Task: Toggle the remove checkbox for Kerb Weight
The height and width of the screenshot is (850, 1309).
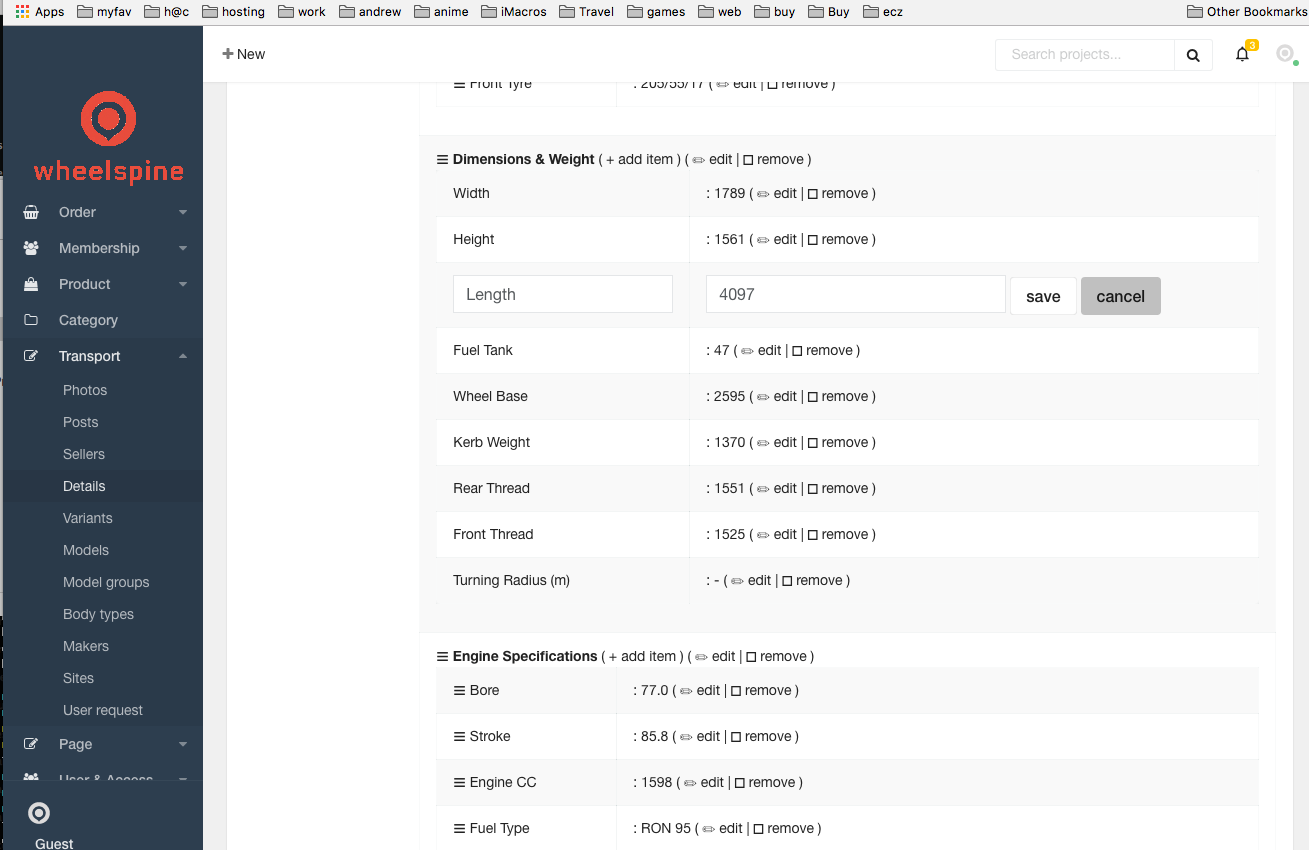Action: pos(813,443)
